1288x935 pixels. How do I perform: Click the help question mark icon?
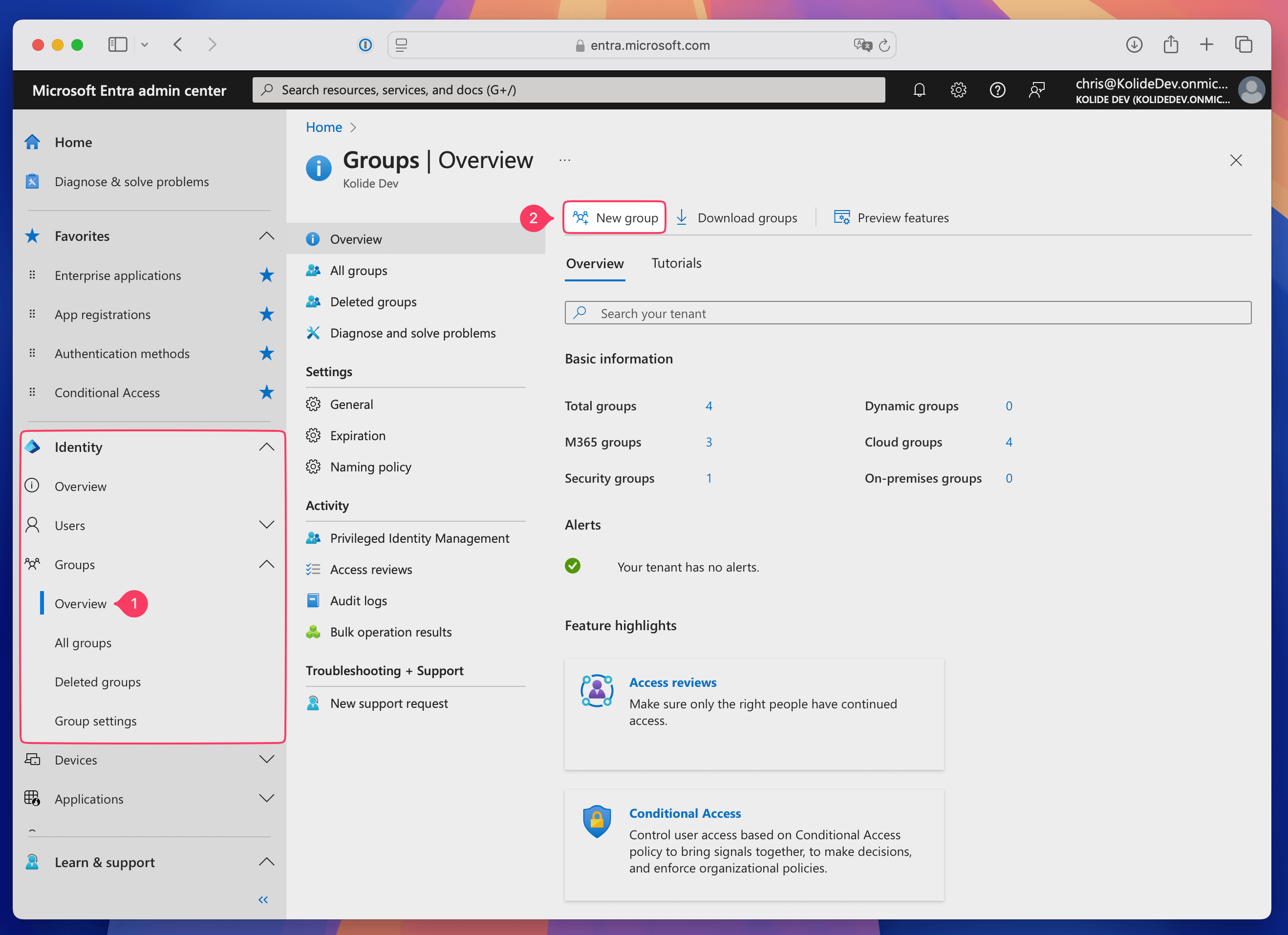[997, 90]
